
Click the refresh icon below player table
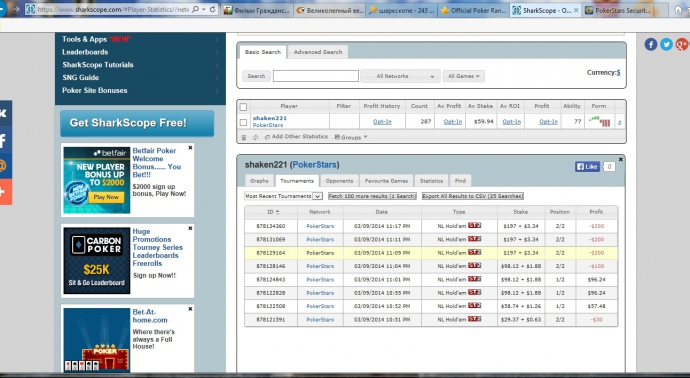click(x=255, y=137)
